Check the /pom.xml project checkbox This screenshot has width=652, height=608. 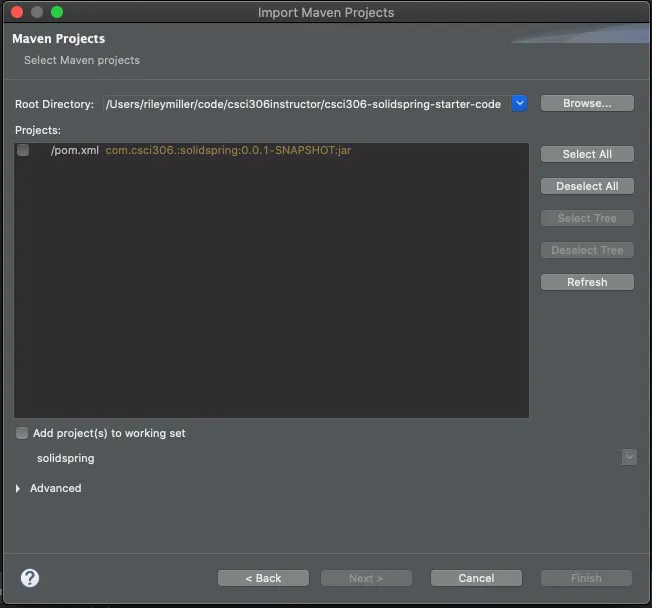(23, 150)
